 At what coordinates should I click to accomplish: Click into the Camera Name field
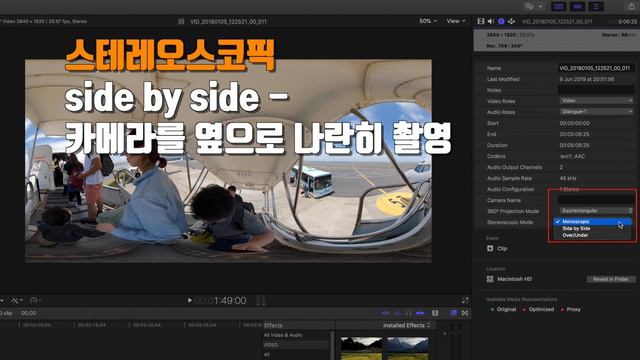pos(596,200)
